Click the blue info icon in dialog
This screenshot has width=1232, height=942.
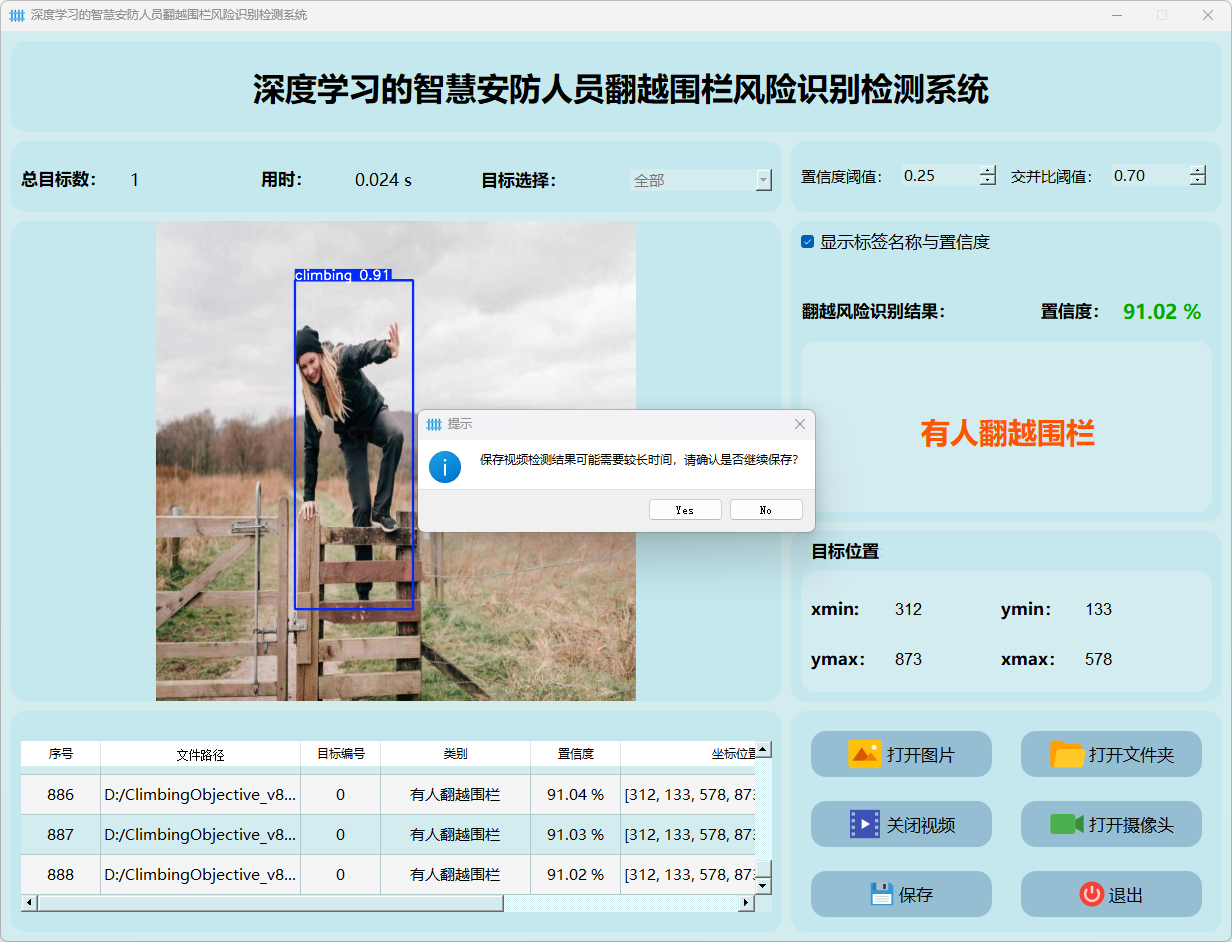(445, 466)
